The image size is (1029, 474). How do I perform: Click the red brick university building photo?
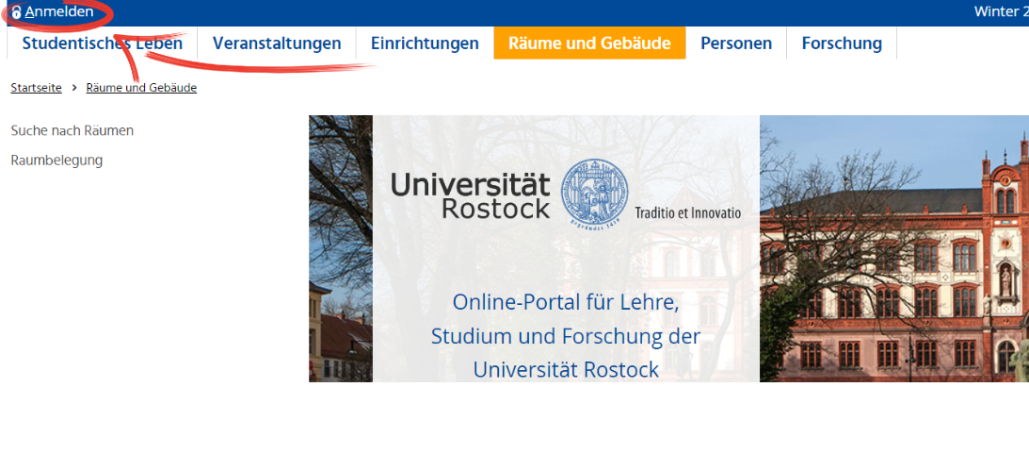894,249
